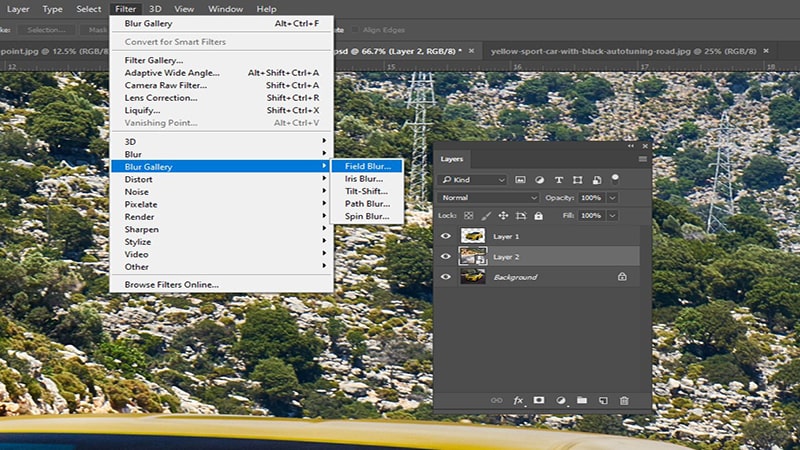Click Lock image pixels brush icon
Viewport: 800px width, 450px height.
(486, 216)
